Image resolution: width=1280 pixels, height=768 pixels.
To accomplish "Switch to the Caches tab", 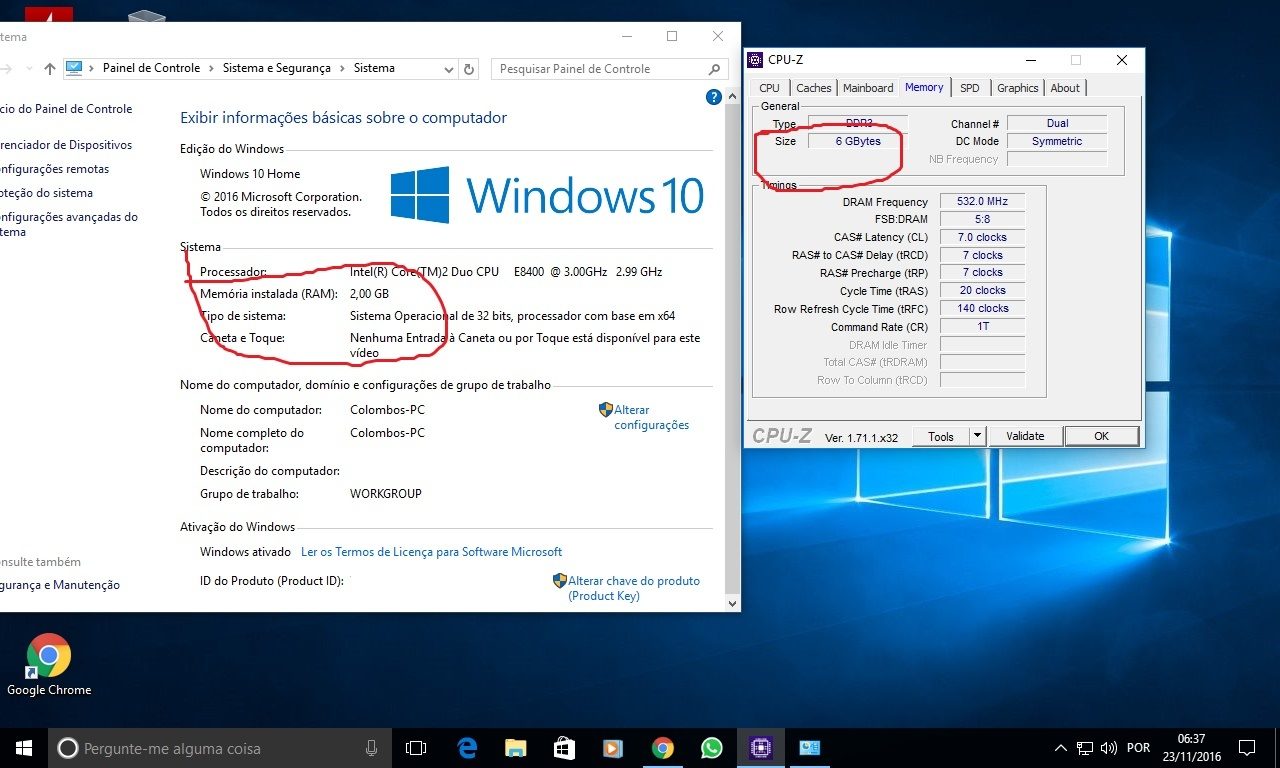I will tap(813, 88).
